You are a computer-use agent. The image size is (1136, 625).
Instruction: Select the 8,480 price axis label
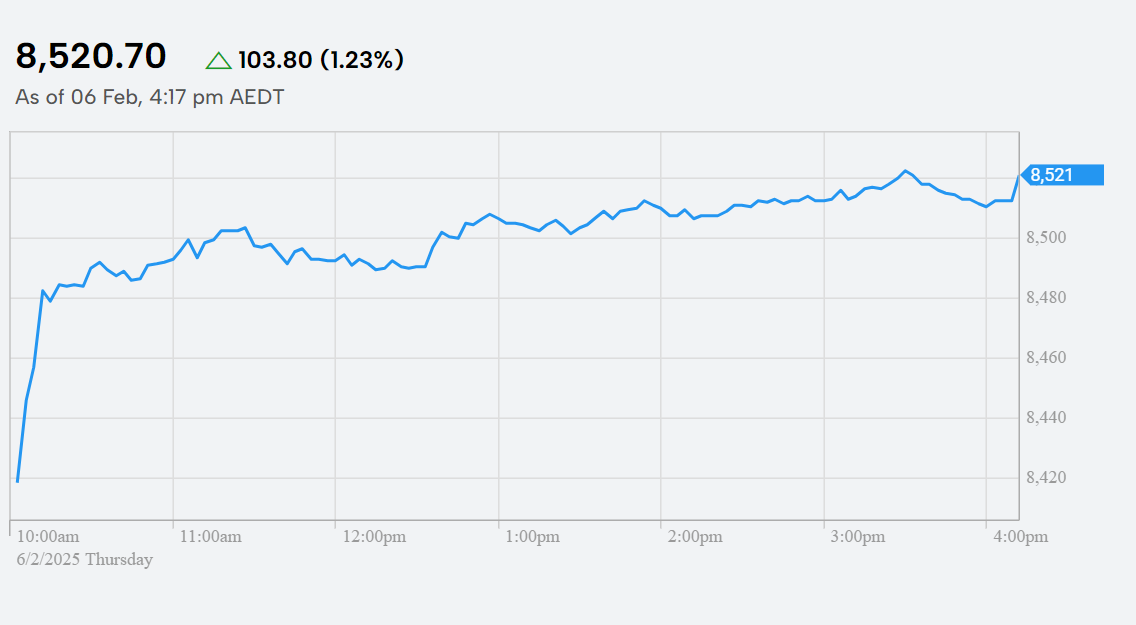point(1048,298)
